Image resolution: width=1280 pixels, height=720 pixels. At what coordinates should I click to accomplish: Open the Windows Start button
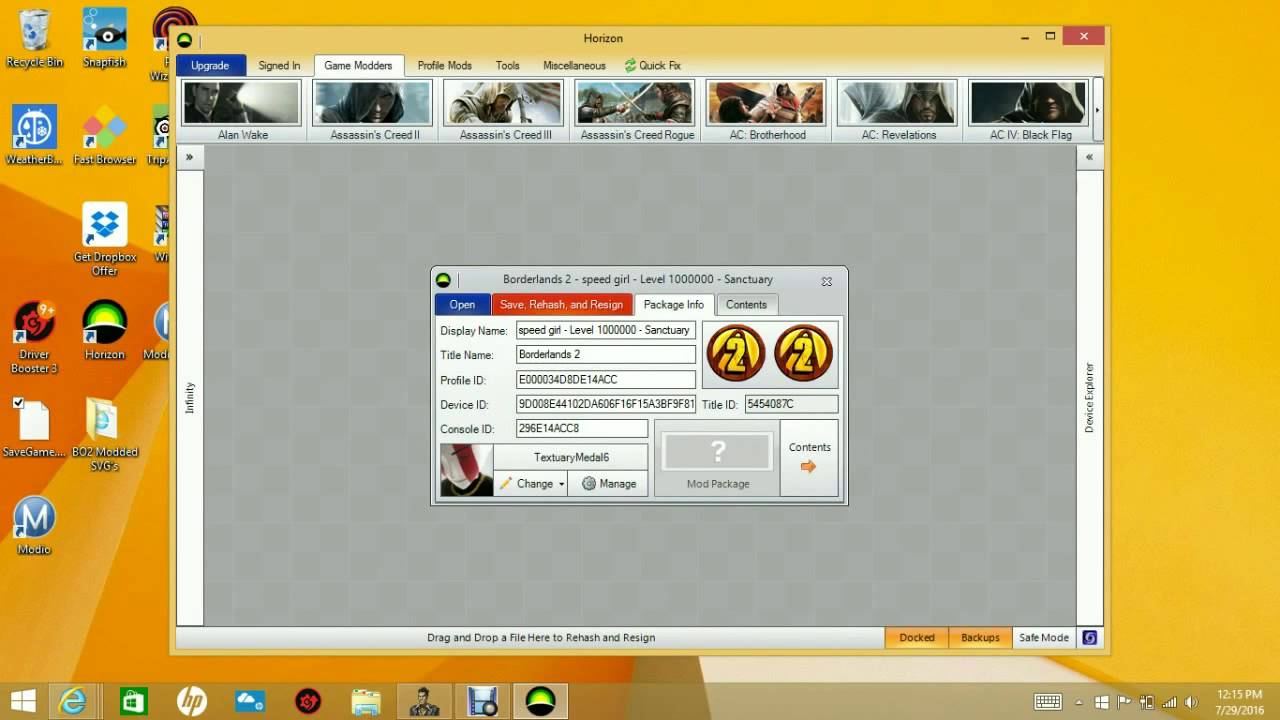tap(23, 701)
